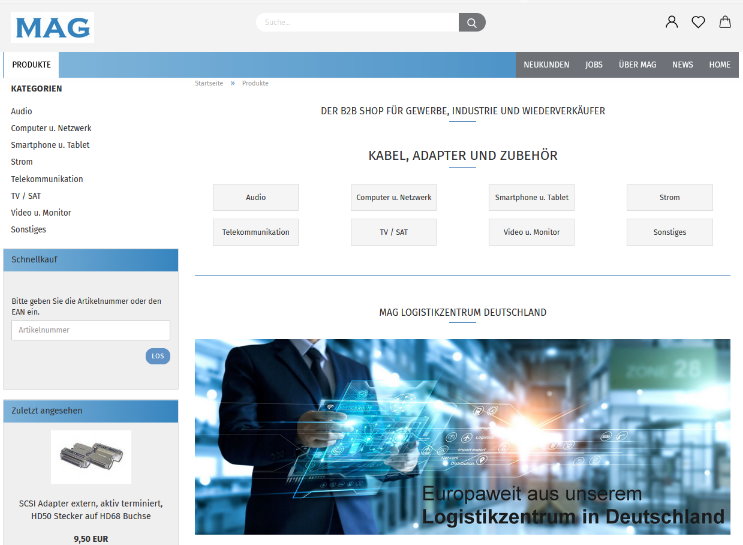Click the MAG LOGISTIKZENTRUM DEUTSCHLAND heading

463,312
